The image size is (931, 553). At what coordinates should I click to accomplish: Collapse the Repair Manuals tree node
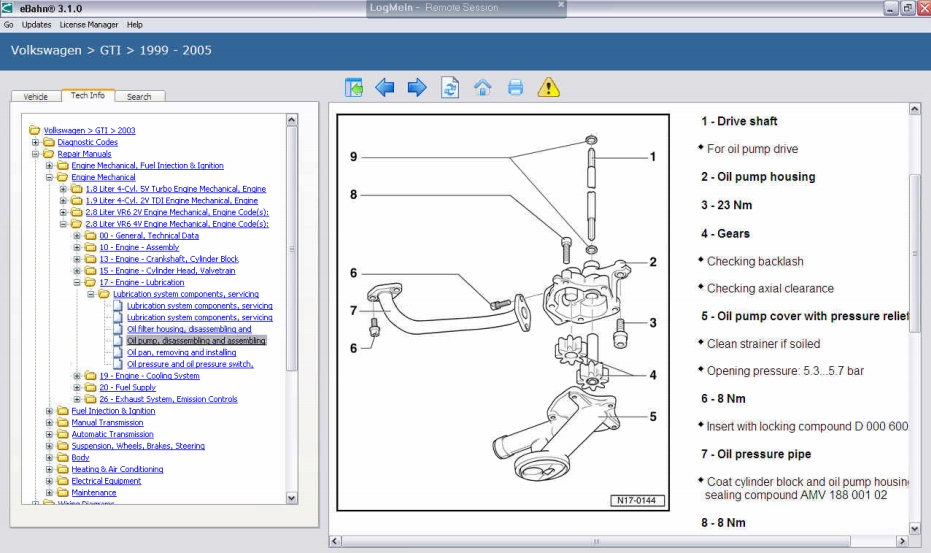tap(36, 154)
